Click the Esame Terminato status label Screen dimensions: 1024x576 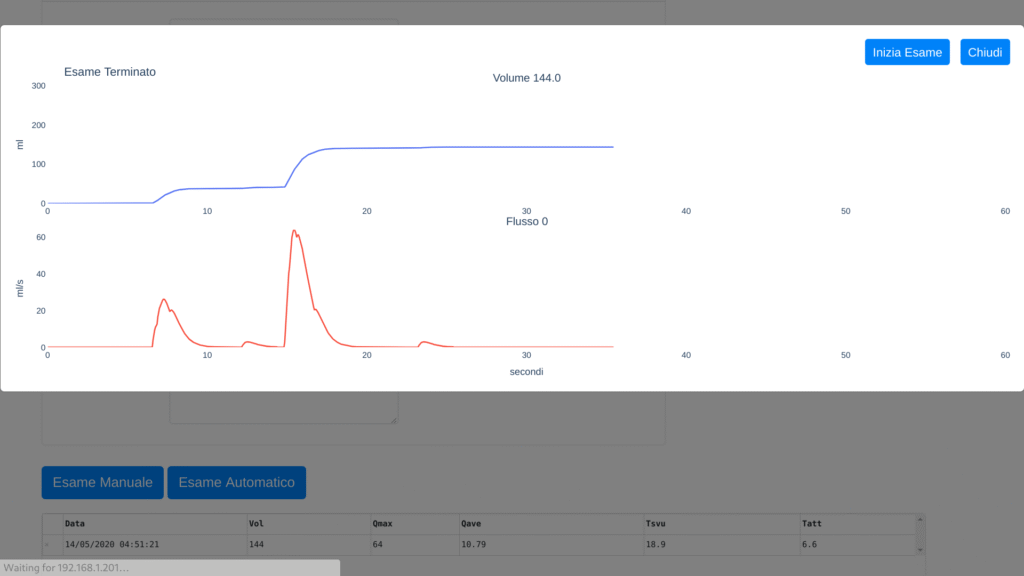click(x=110, y=71)
